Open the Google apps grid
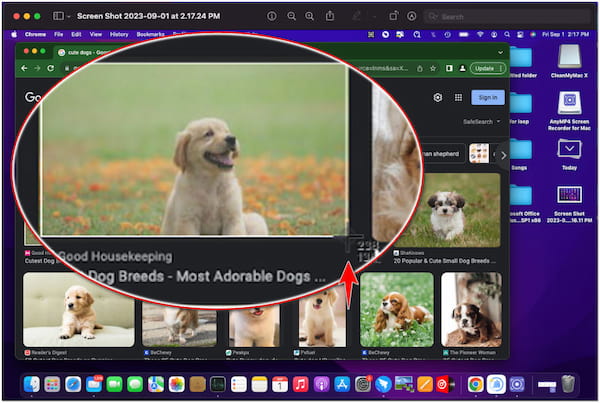Image resolution: width=600 pixels, height=403 pixels. 458,98
